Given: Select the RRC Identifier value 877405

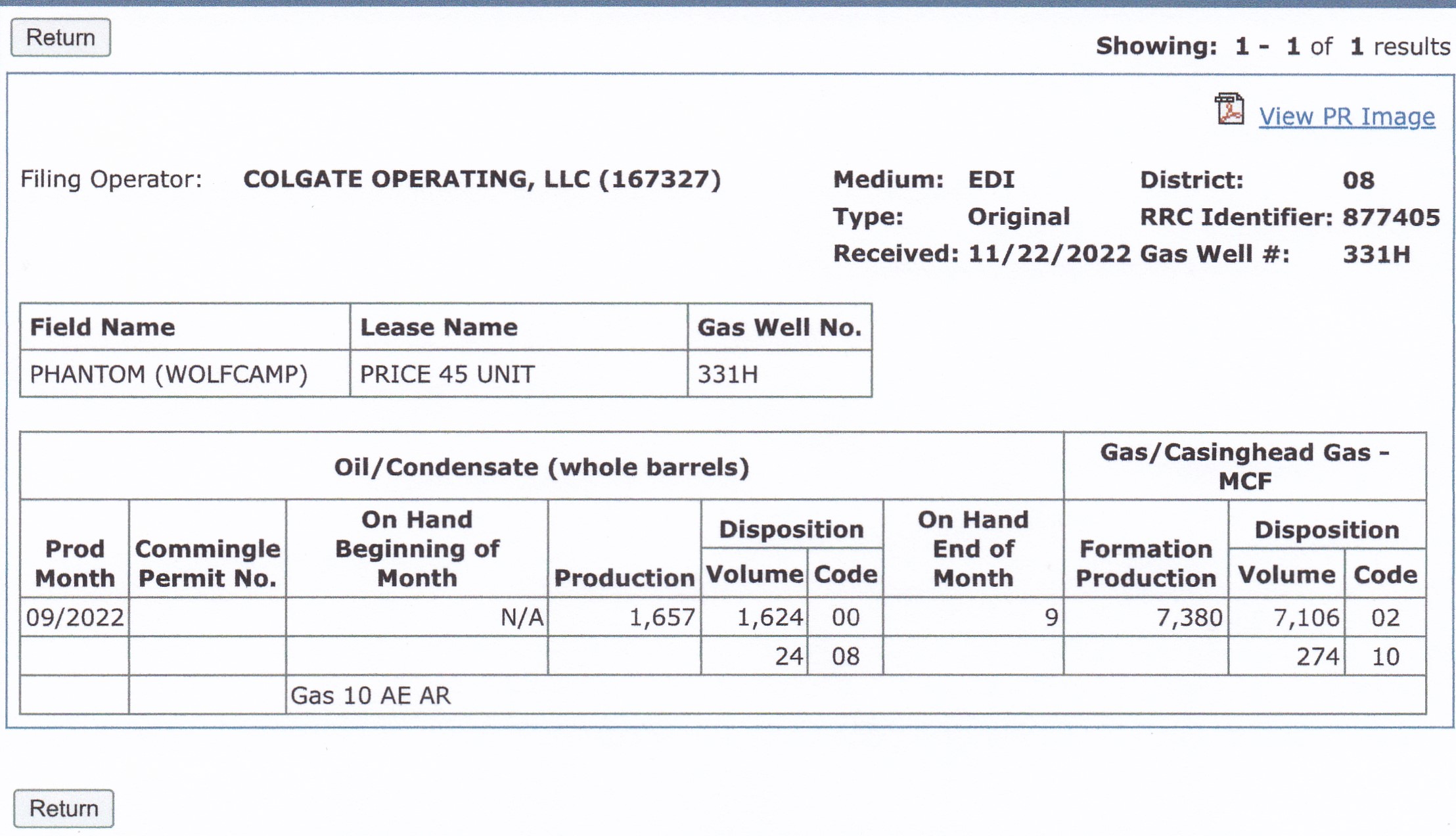Looking at the screenshot, I should click(x=1391, y=217).
